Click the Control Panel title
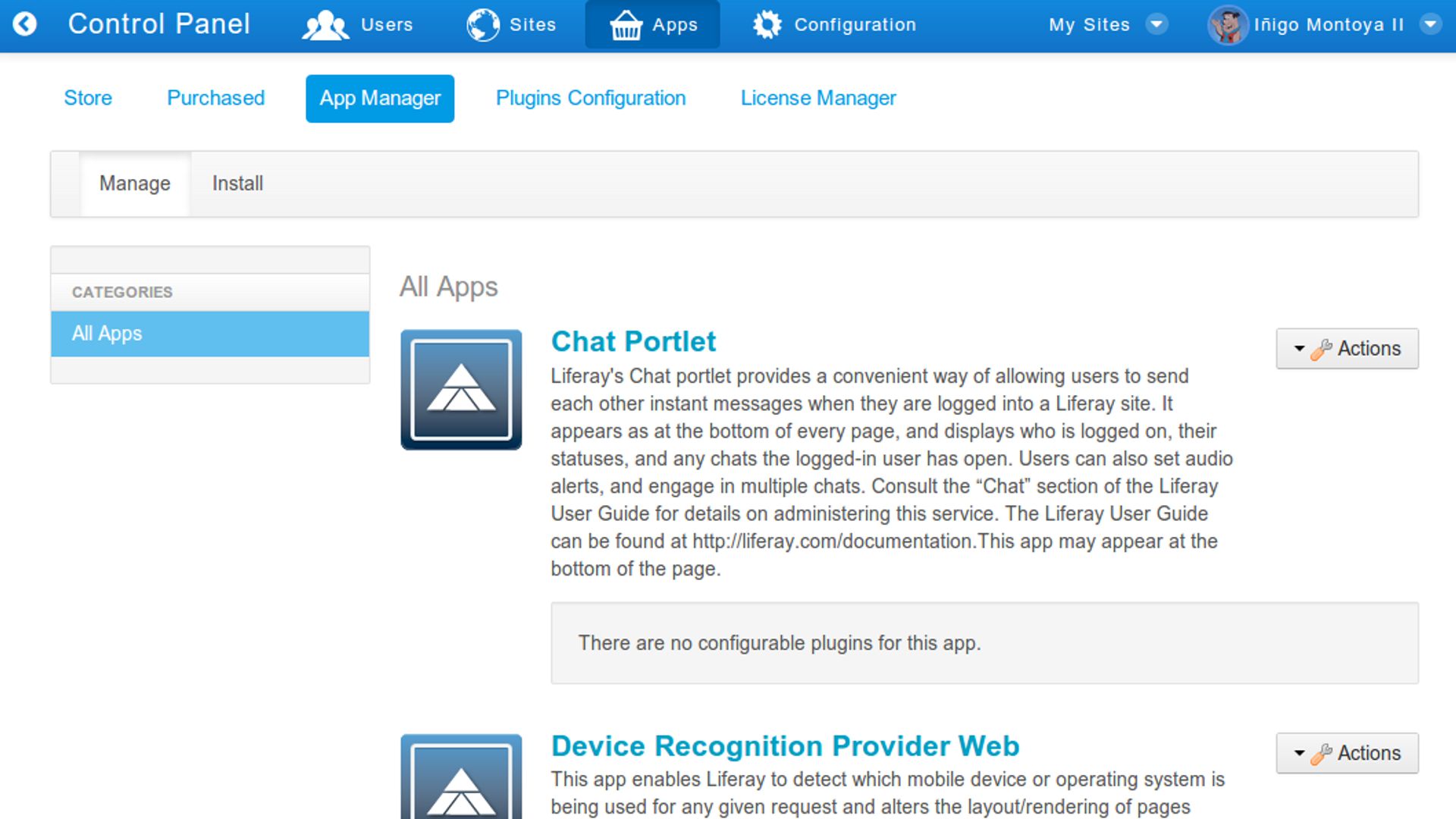This screenshot has height=819, width=1456. point(159,24)
